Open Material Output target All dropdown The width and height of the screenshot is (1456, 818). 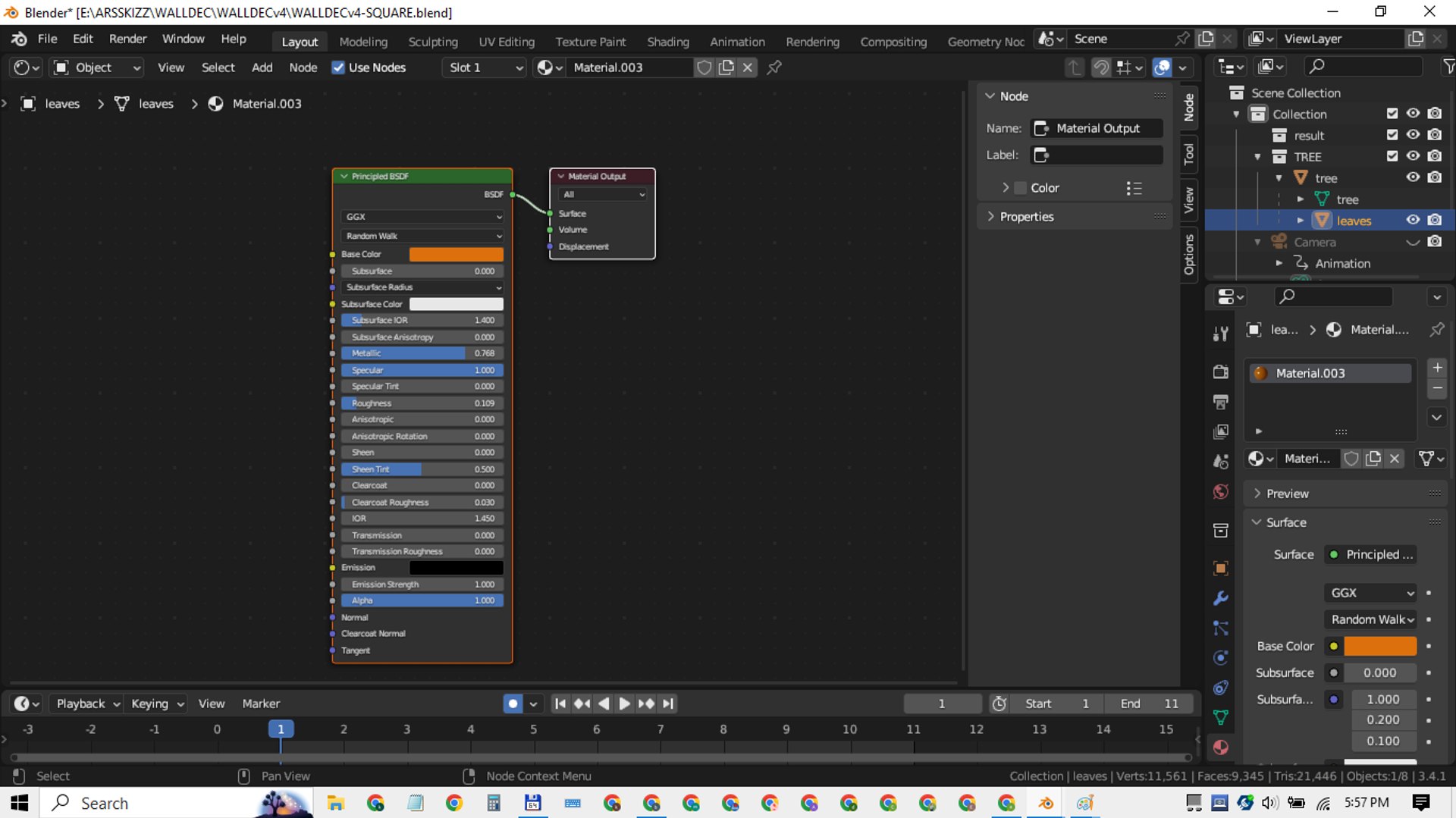point(604,194)
